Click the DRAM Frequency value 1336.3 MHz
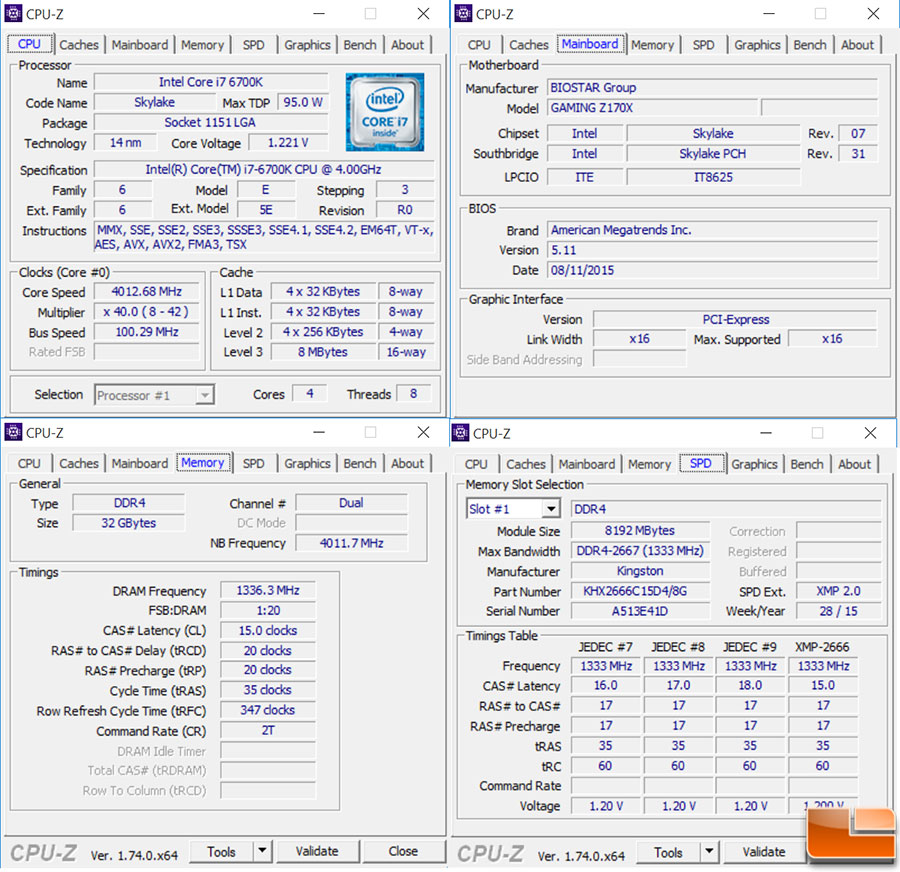 pyautogui.click(x=268, y=590)
